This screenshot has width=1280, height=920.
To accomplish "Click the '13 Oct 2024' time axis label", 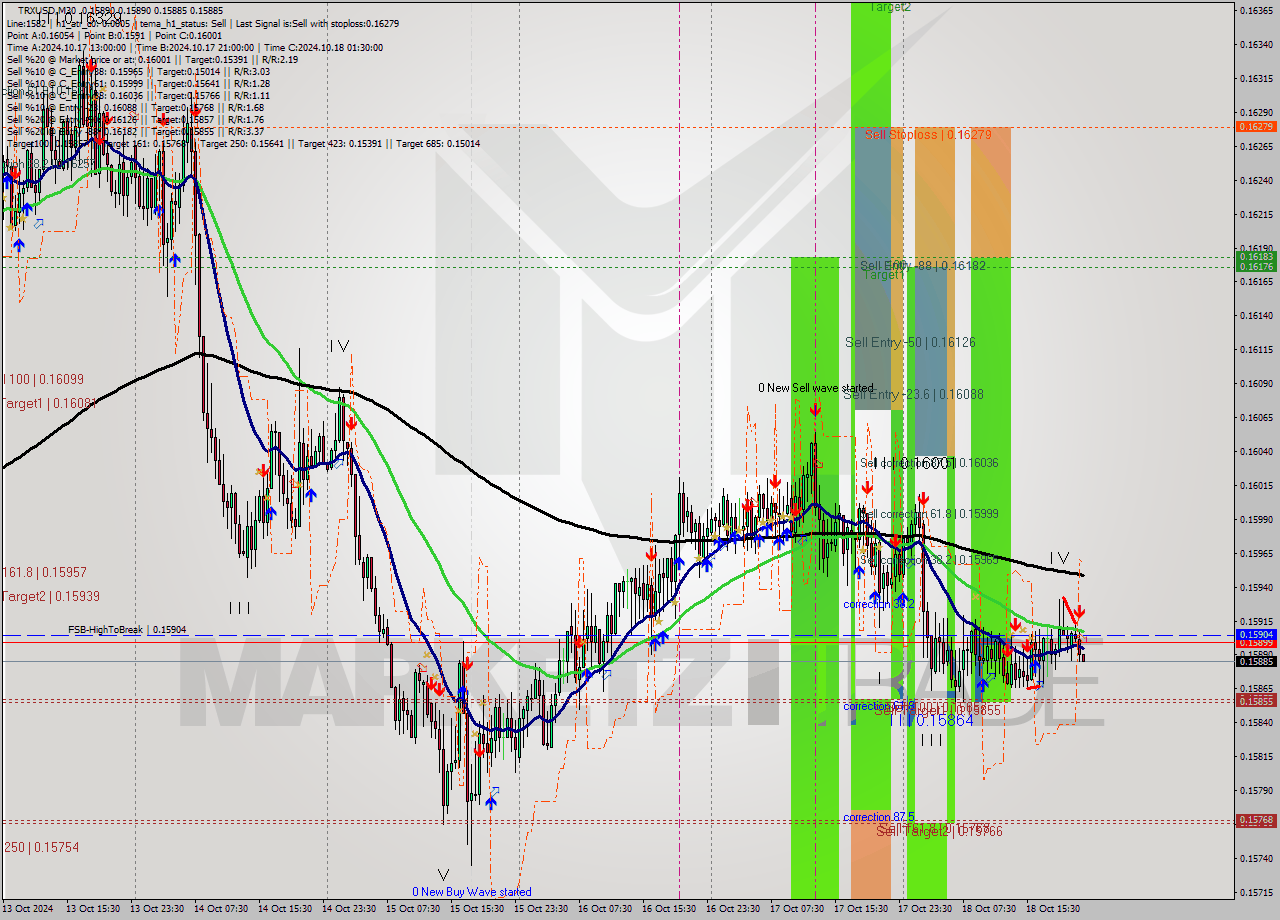I will click(x=28, y=909).
